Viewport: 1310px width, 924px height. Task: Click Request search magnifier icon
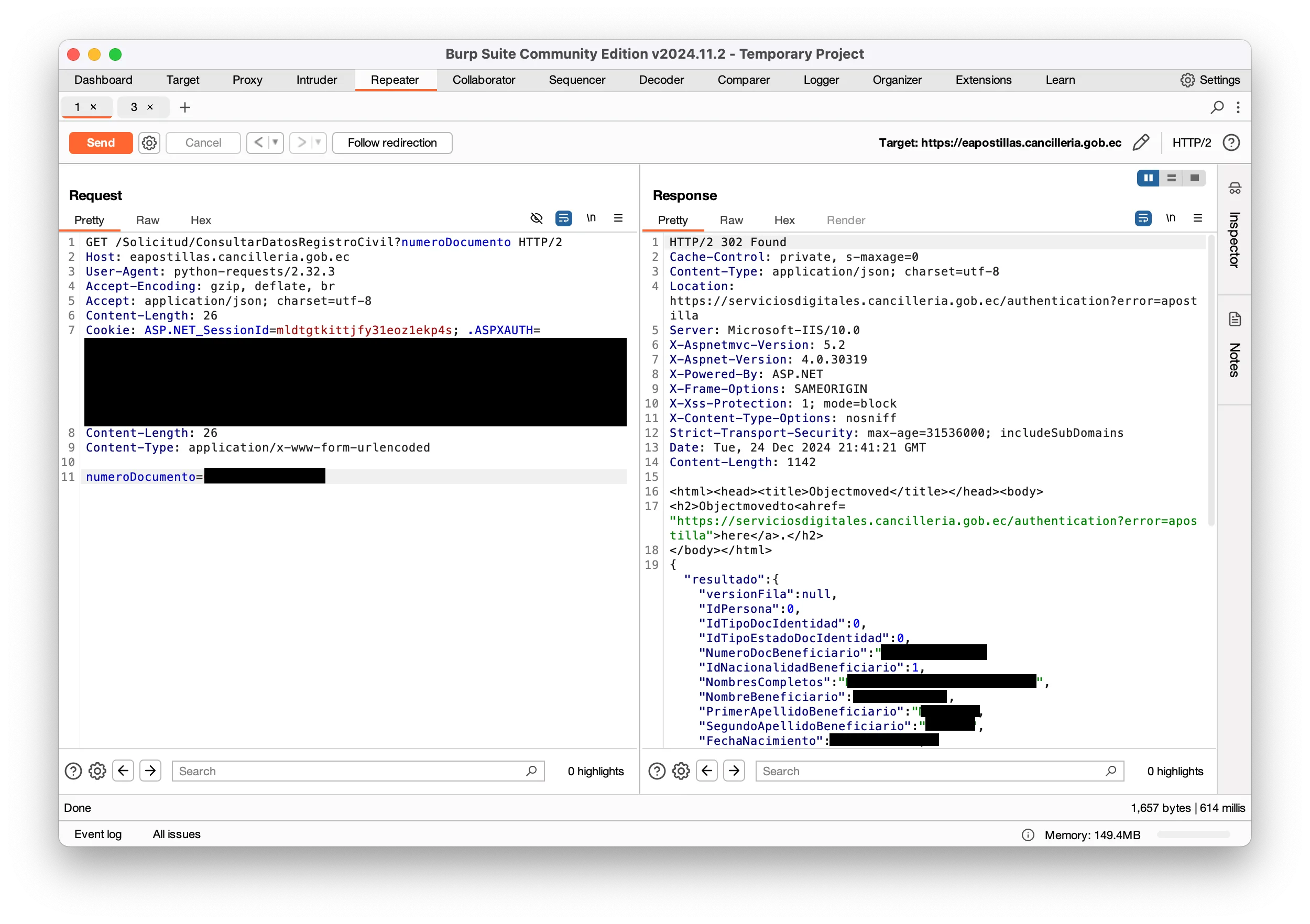[x=531, y=771]
